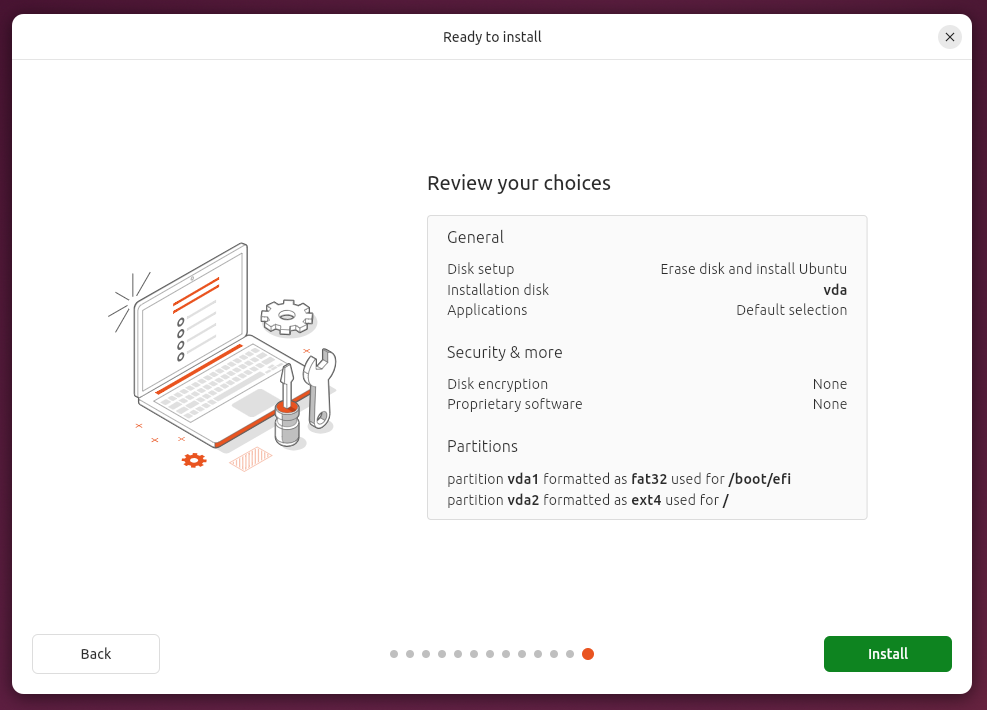This screenshot has height=710, width=987.
Task: Close the installer window
Action: [x=949, y=37]
